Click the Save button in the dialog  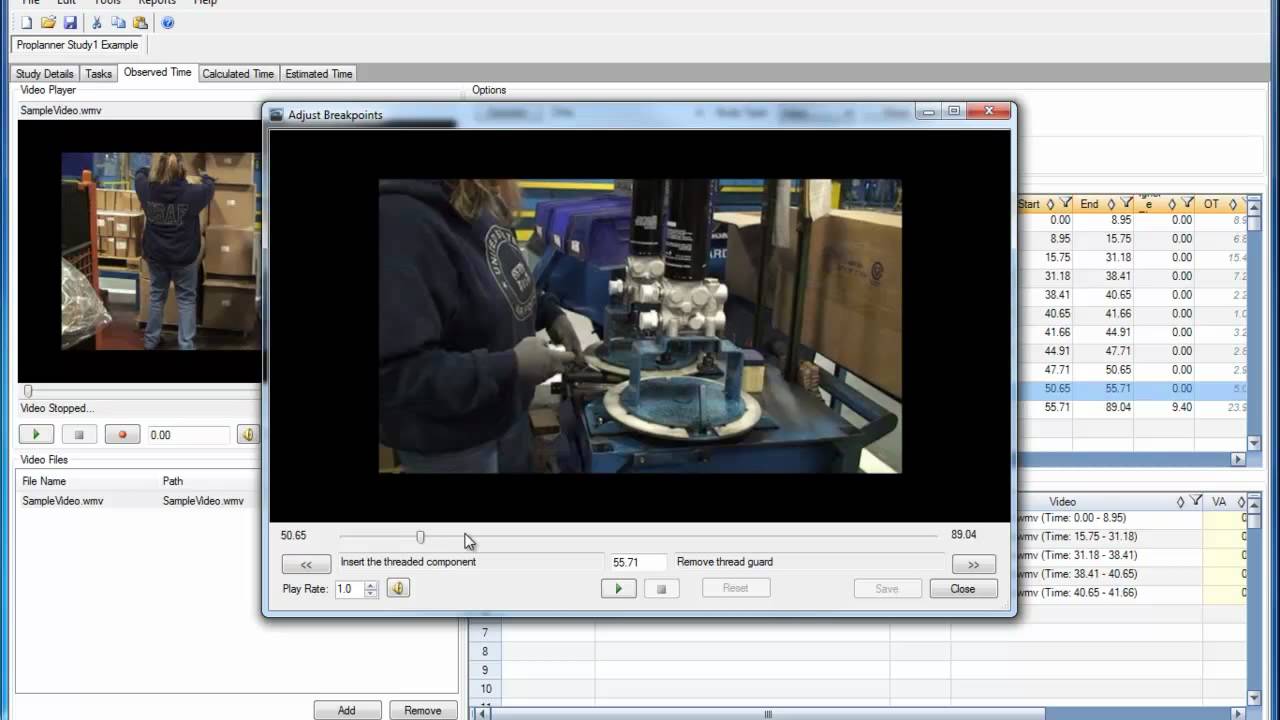click(x=887, y=589)
